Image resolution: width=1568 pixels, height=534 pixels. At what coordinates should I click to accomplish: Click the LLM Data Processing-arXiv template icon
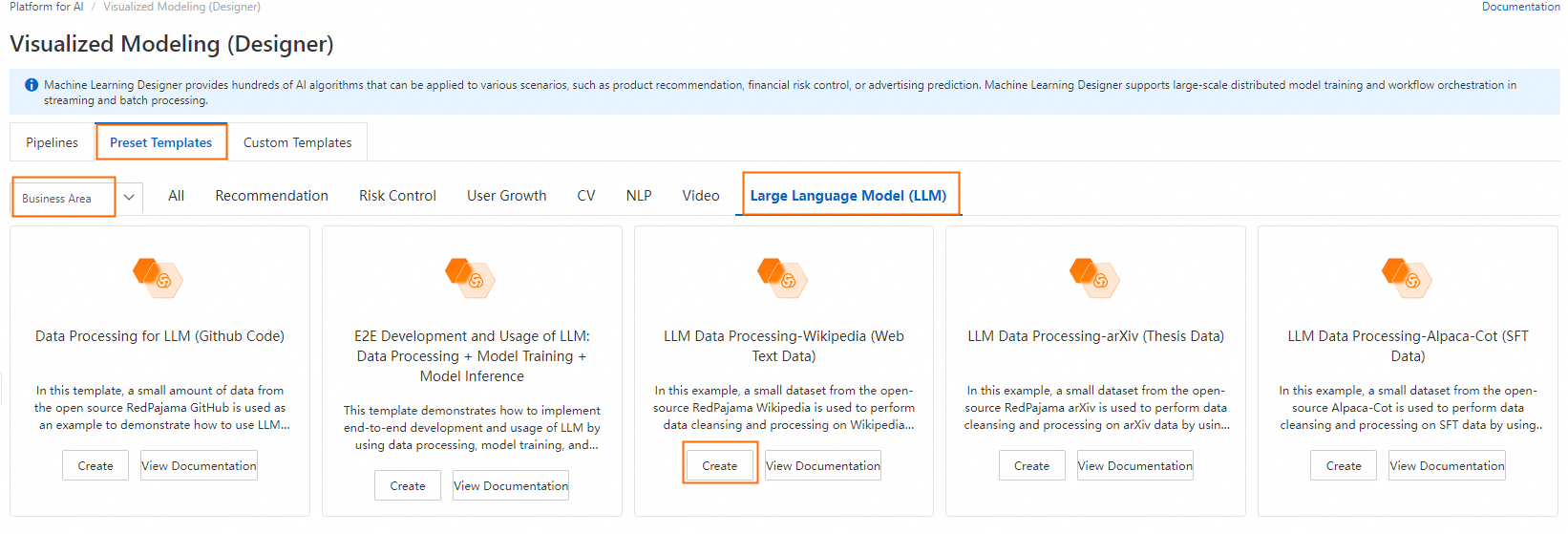[1095, 277]
